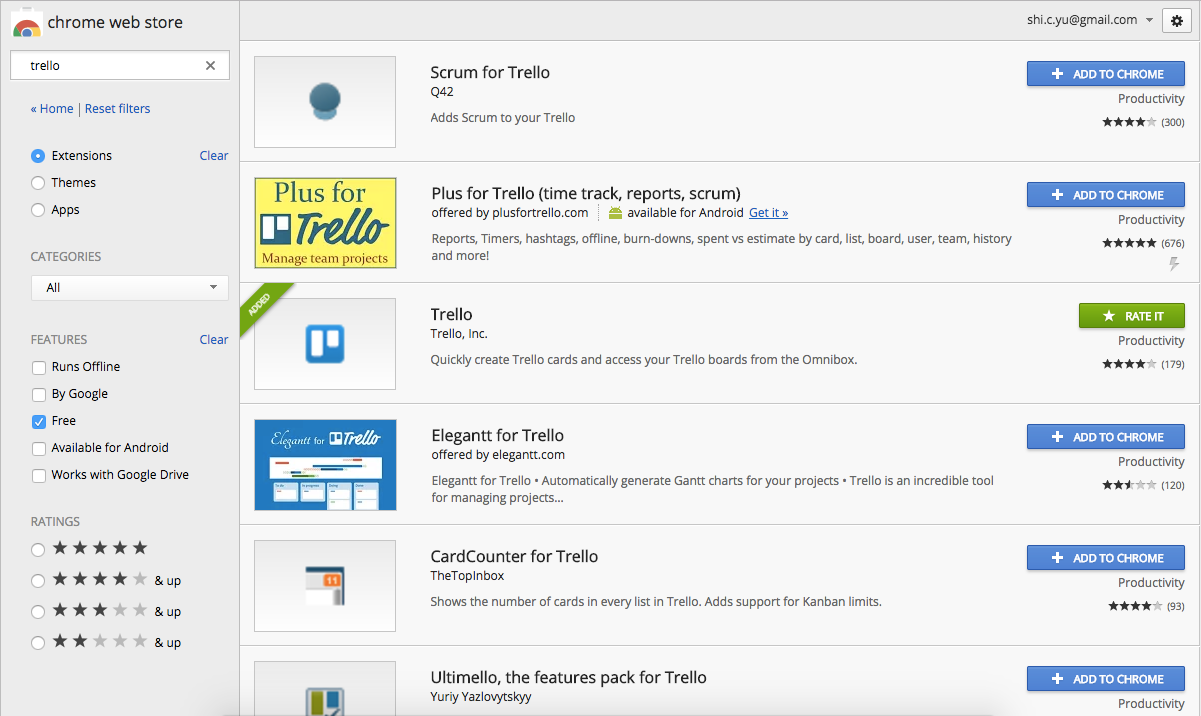Viewport: 1201px width, 716px height.
Task: Clear the search box with the X icon
Action: [x=210, y=66]
